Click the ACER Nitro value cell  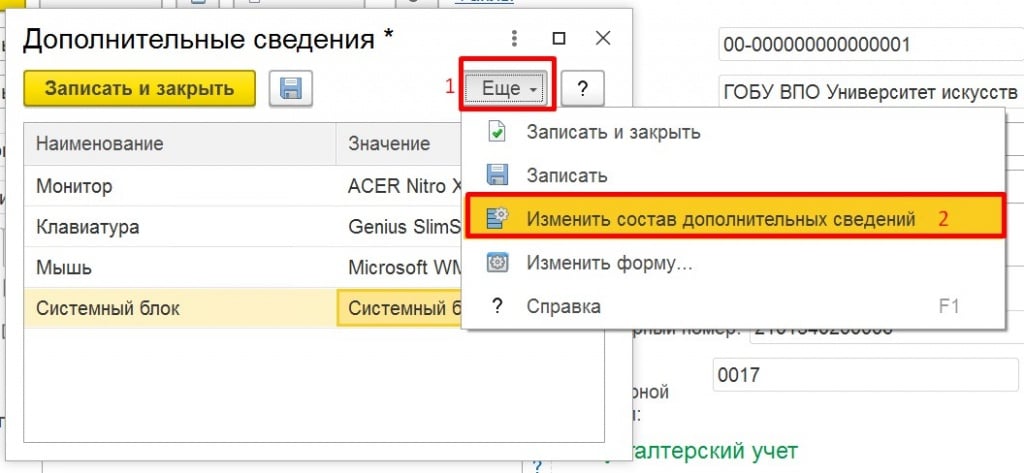(399, 186)
